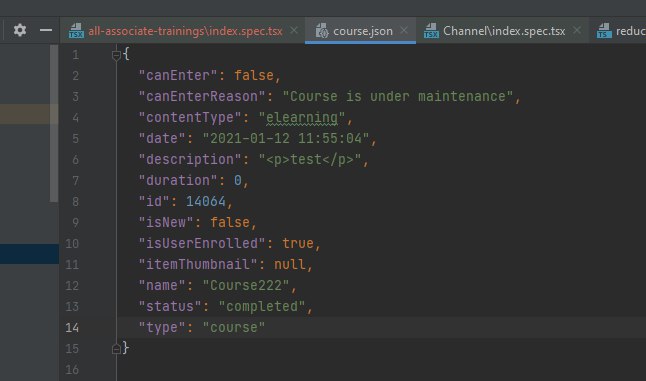Hide the tool window via the minus icon
Viewport: 646px width, 381px height.
[x=46, y=30]
